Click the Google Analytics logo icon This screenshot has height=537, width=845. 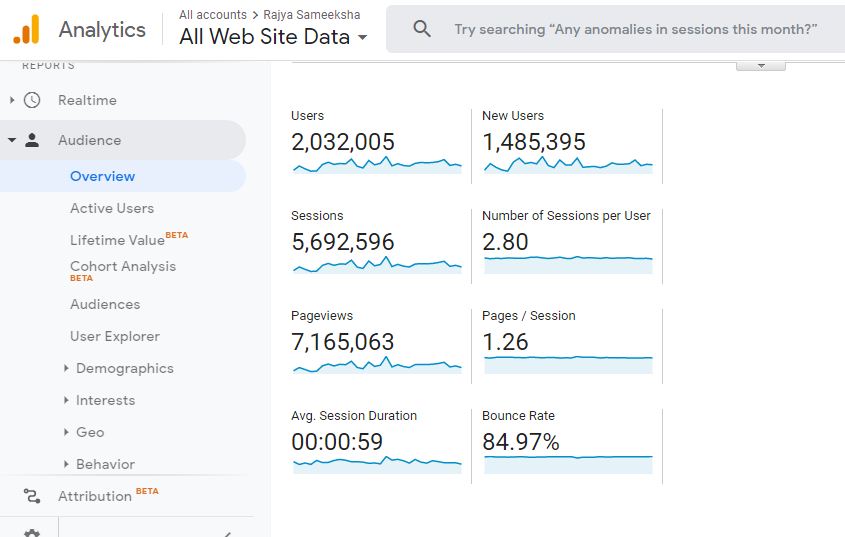[x=26, y=29]
